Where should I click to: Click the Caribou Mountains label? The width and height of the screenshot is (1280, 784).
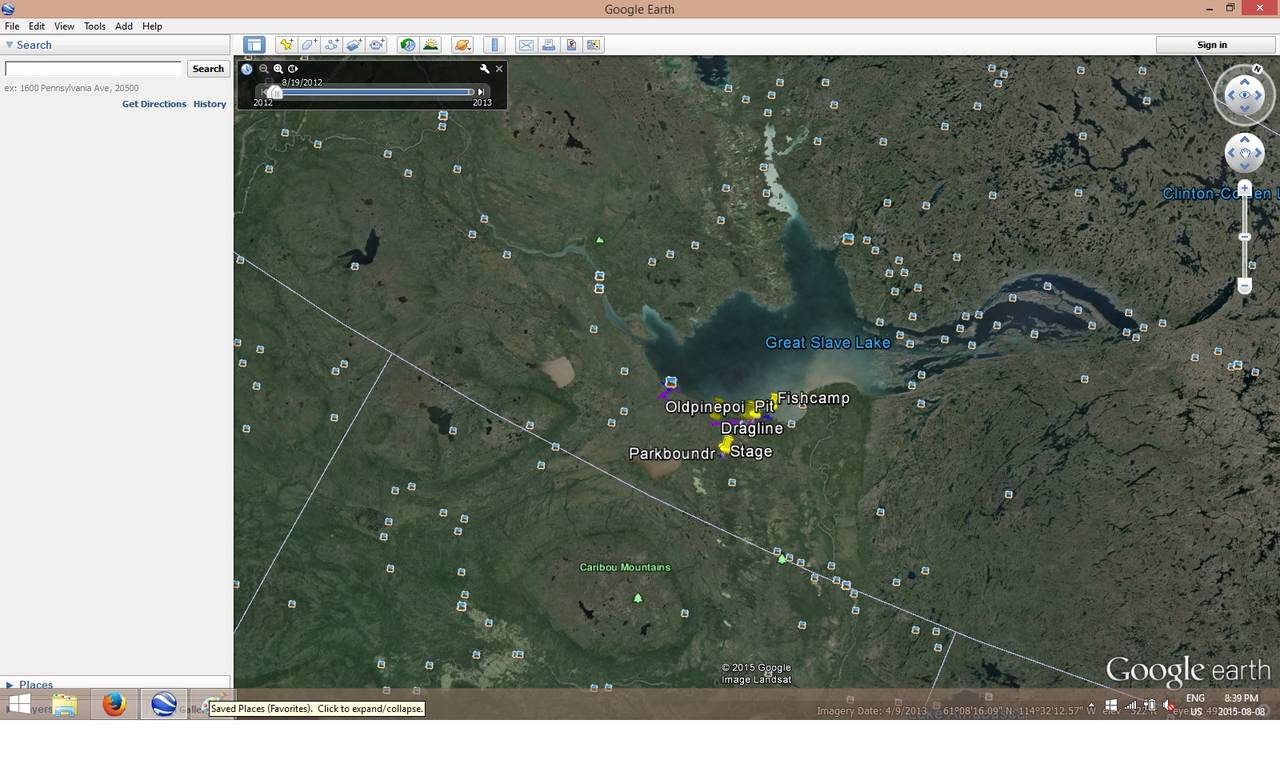(625, 567)
